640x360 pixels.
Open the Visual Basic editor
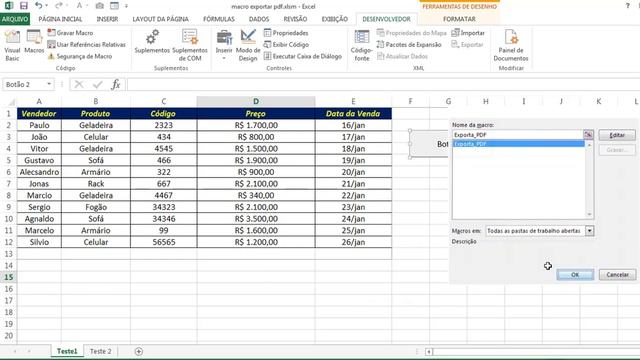(12, 45)
